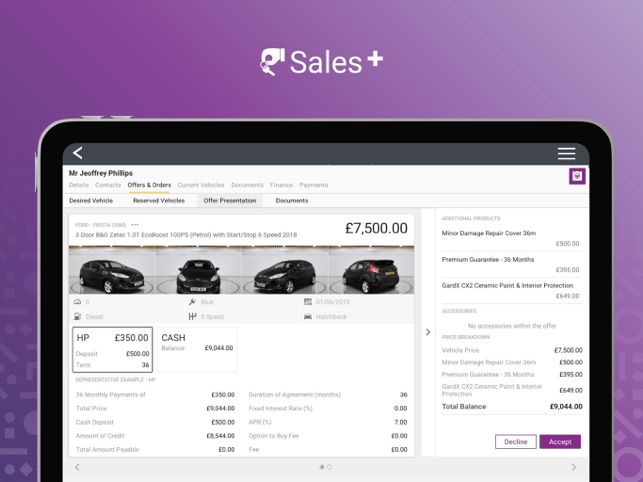Click the Decline button

[516, 442]
